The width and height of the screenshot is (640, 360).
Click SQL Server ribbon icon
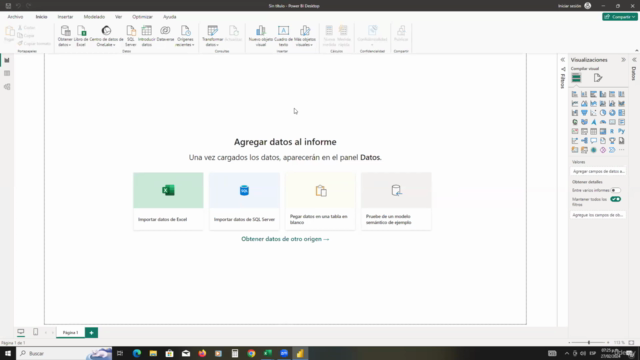coord(131,36)
